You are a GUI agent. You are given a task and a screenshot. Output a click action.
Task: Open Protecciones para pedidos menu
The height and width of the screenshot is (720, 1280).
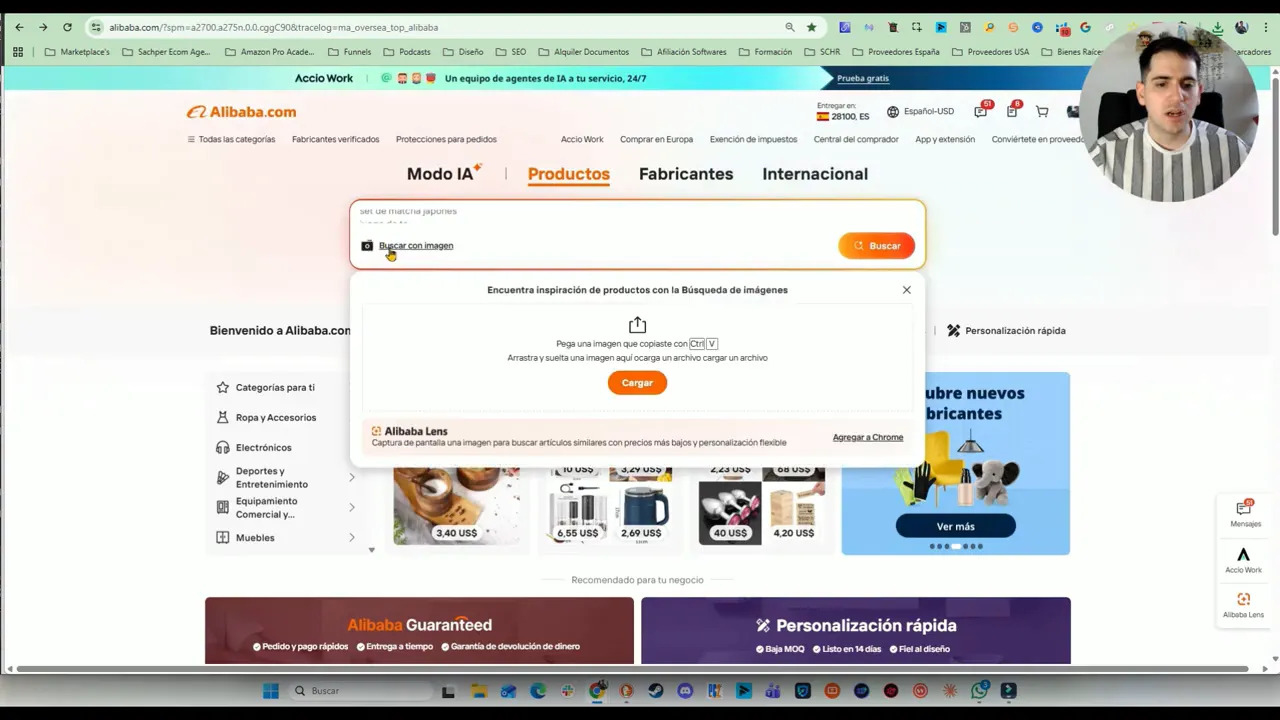(x=446, y=139)
